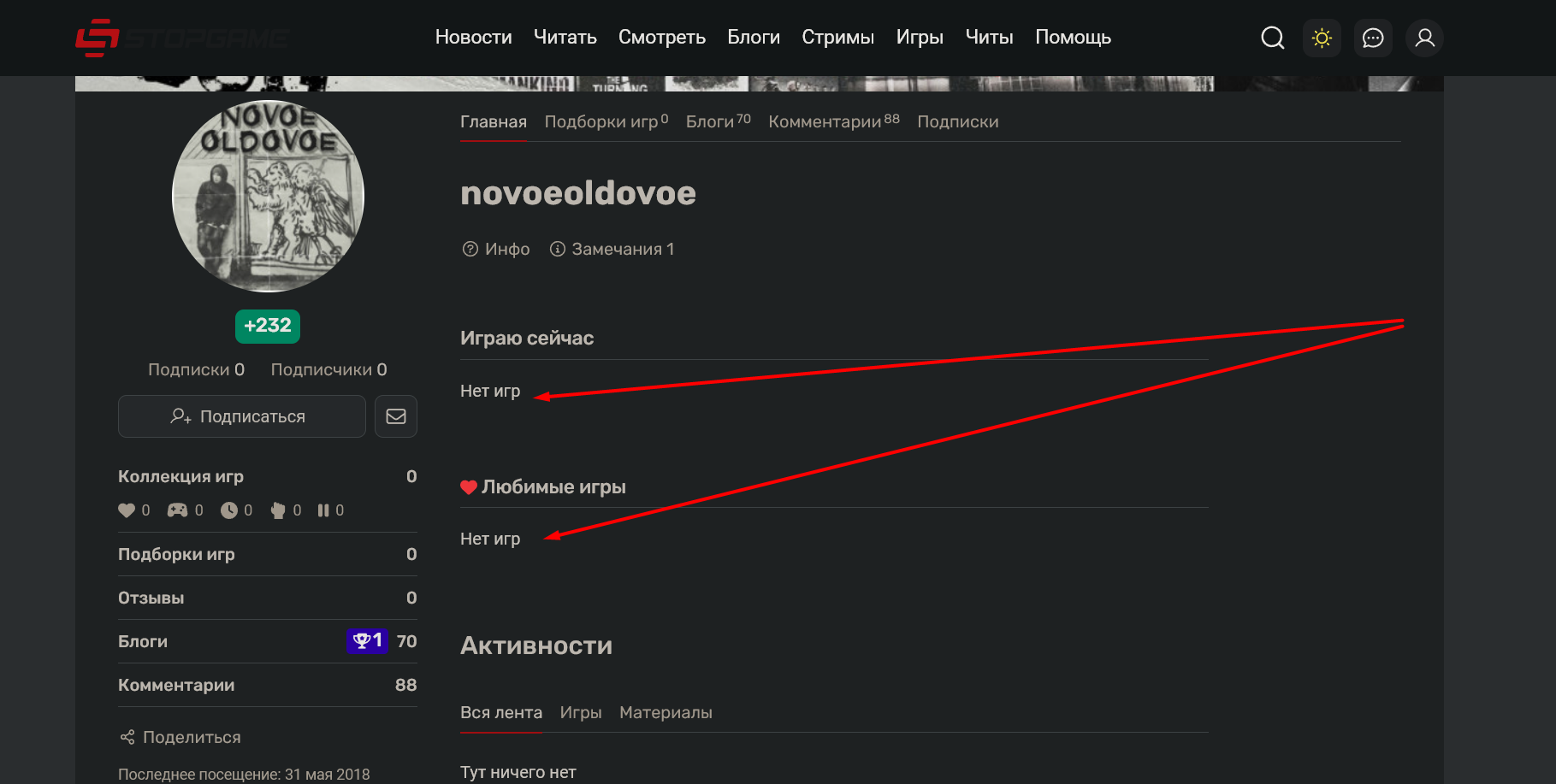Click the Играю сейчас section heading
The height and width of the screenshot is (784, 1556).
point(527,338)
